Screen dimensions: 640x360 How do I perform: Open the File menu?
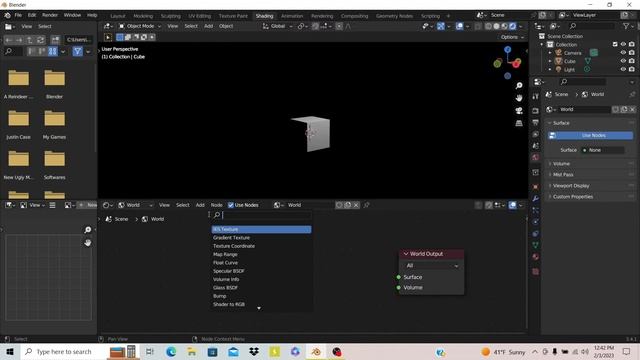pyautogui.click(x=18, y=15)
